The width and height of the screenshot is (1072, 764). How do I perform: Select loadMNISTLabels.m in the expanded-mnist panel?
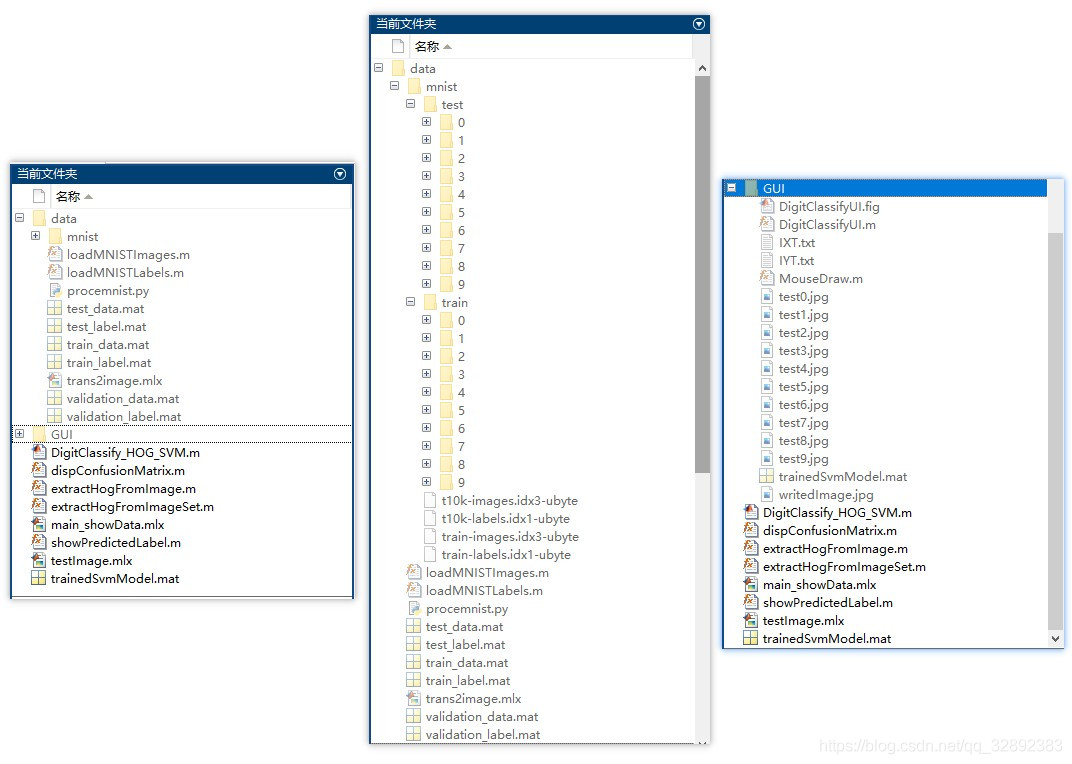coord(485,590)
